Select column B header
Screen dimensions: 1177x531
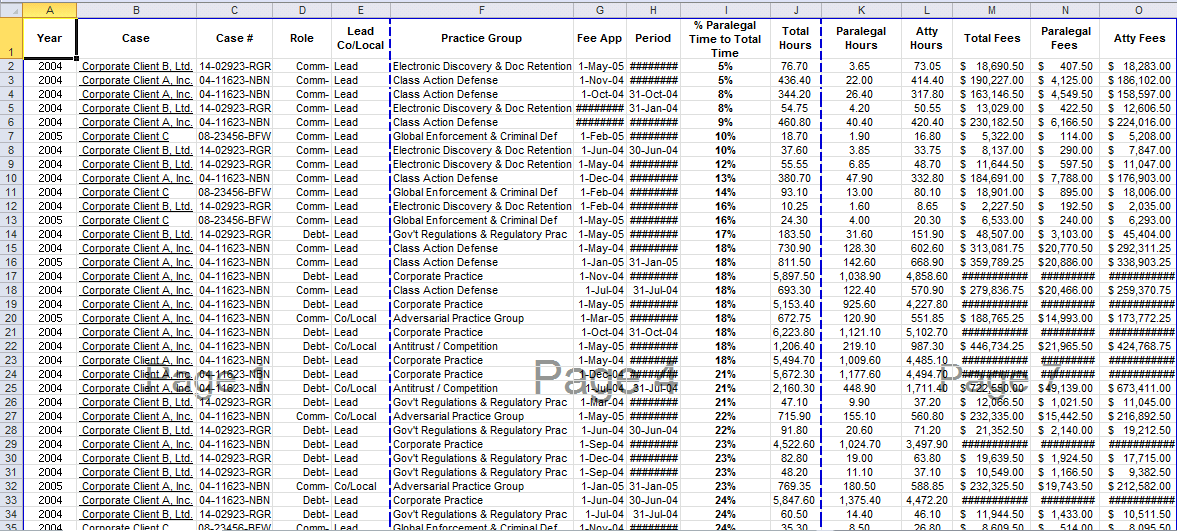[x=137, y=9]
